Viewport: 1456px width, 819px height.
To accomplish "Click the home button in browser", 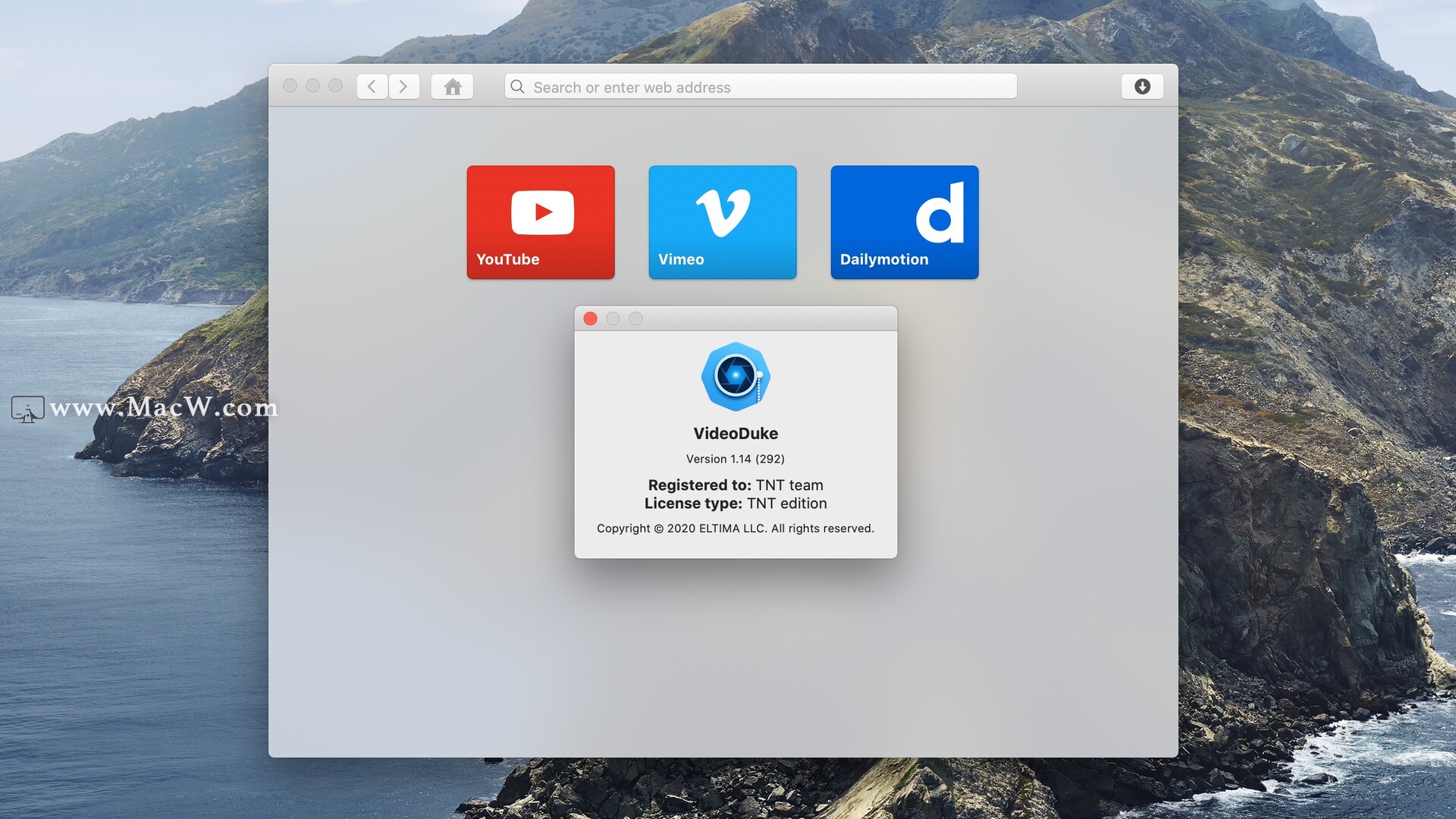I will (452, 85).
